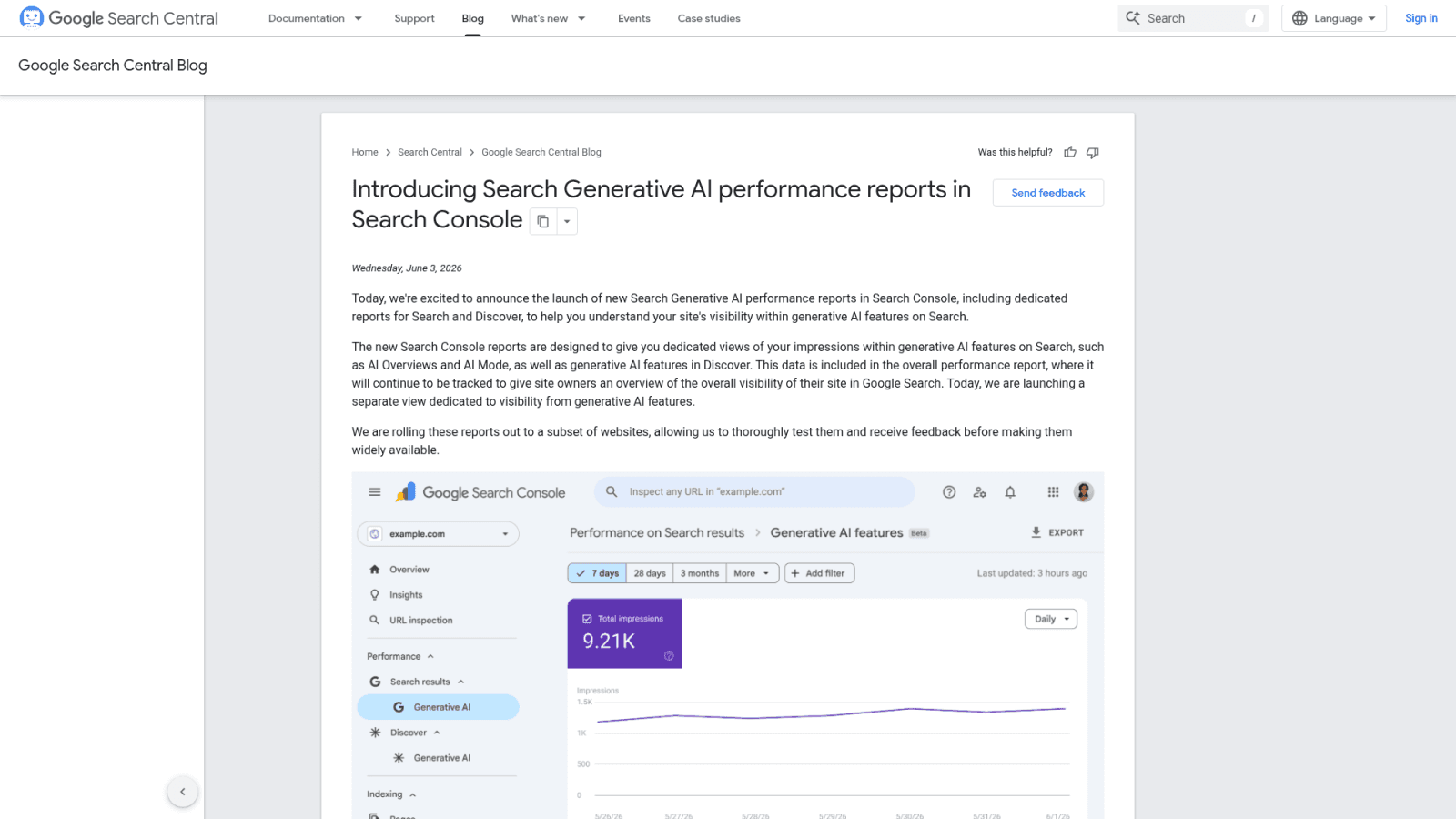Viewport: 1456px width, 819px height.
Task: Click the help icon on Total impressions card
Action: click(x=669, y=656)
